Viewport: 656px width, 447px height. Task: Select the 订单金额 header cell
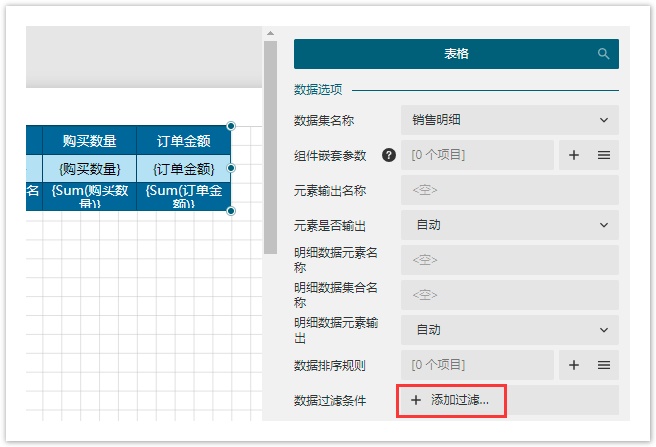184,141
